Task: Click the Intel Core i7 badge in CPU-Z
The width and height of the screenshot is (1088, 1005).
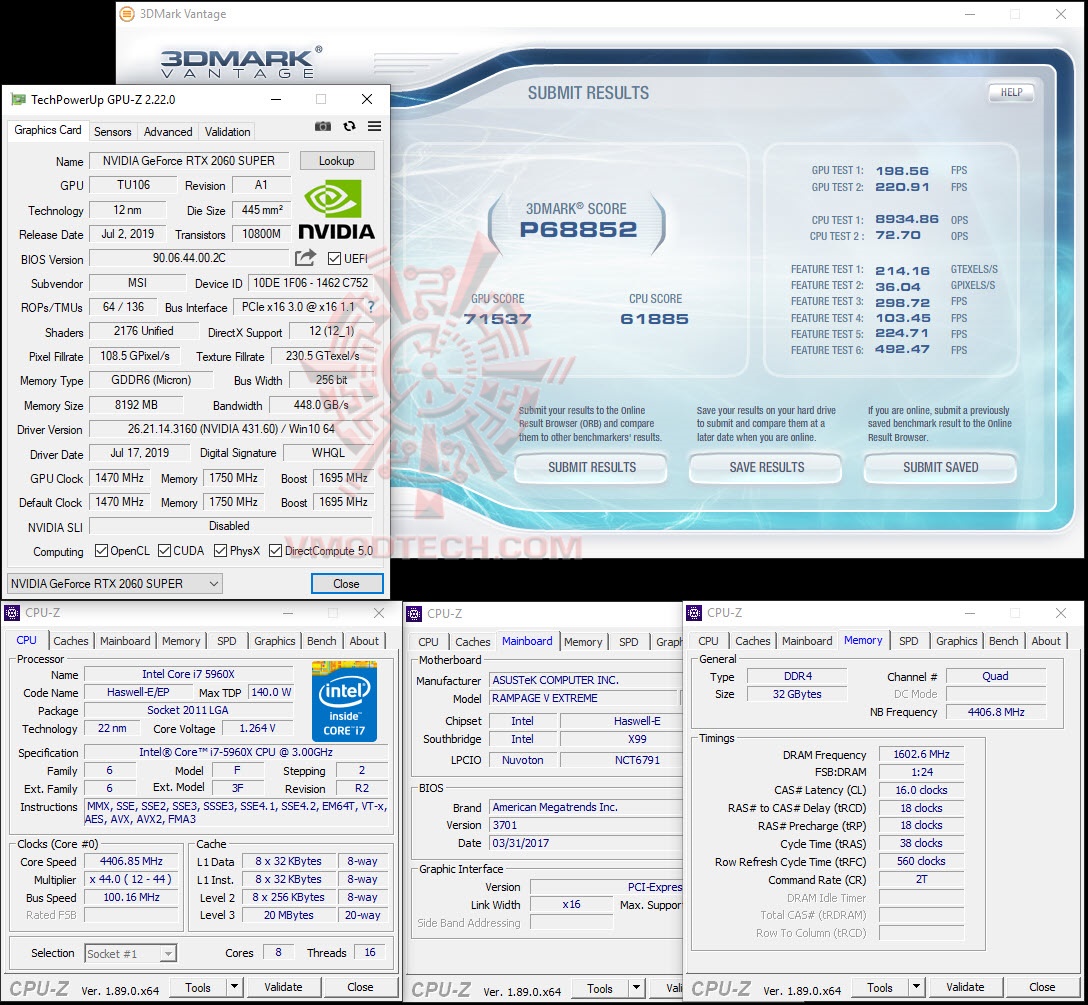Action: click(344, 702)
